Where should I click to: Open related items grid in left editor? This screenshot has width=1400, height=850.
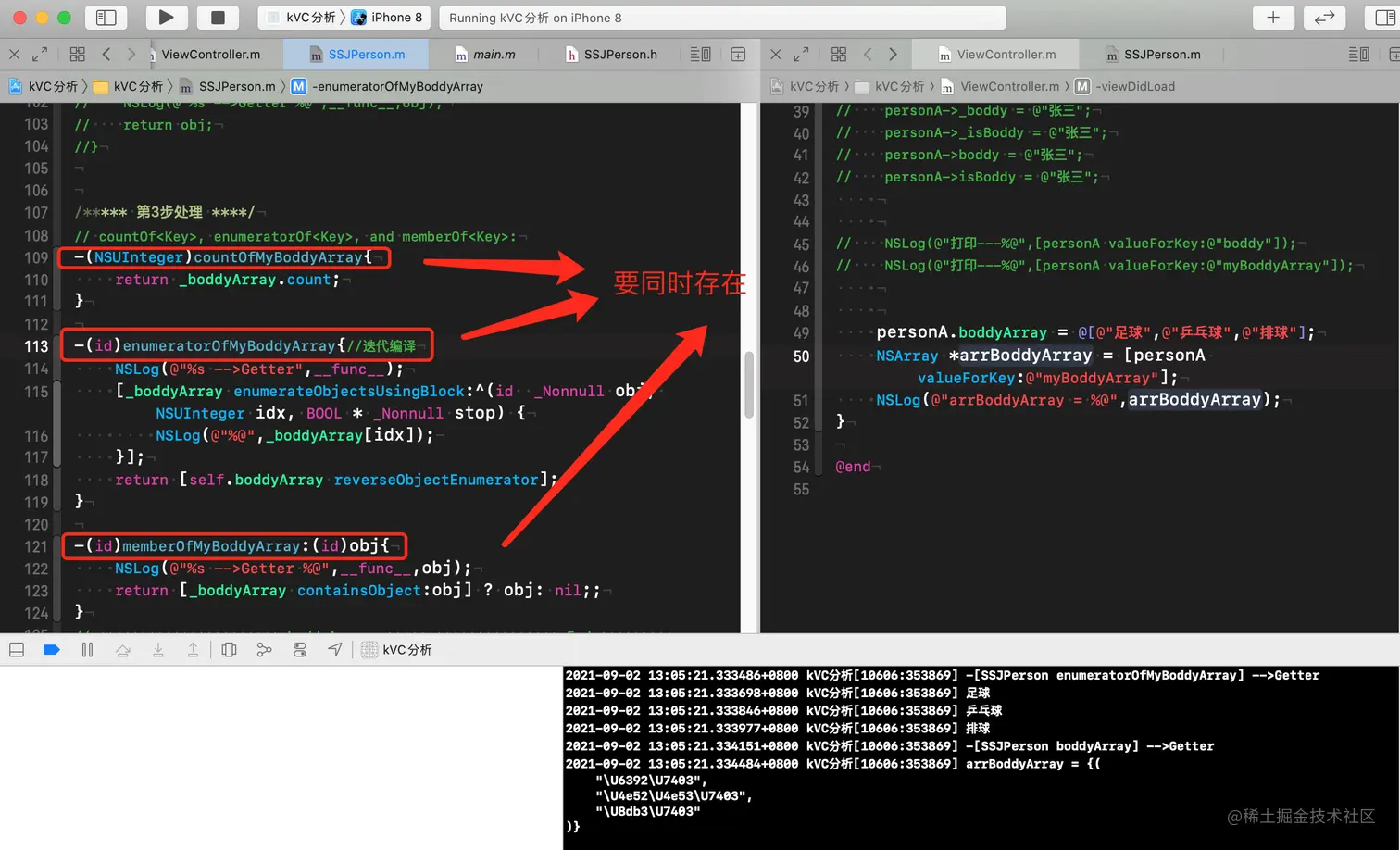pos(78,55)
